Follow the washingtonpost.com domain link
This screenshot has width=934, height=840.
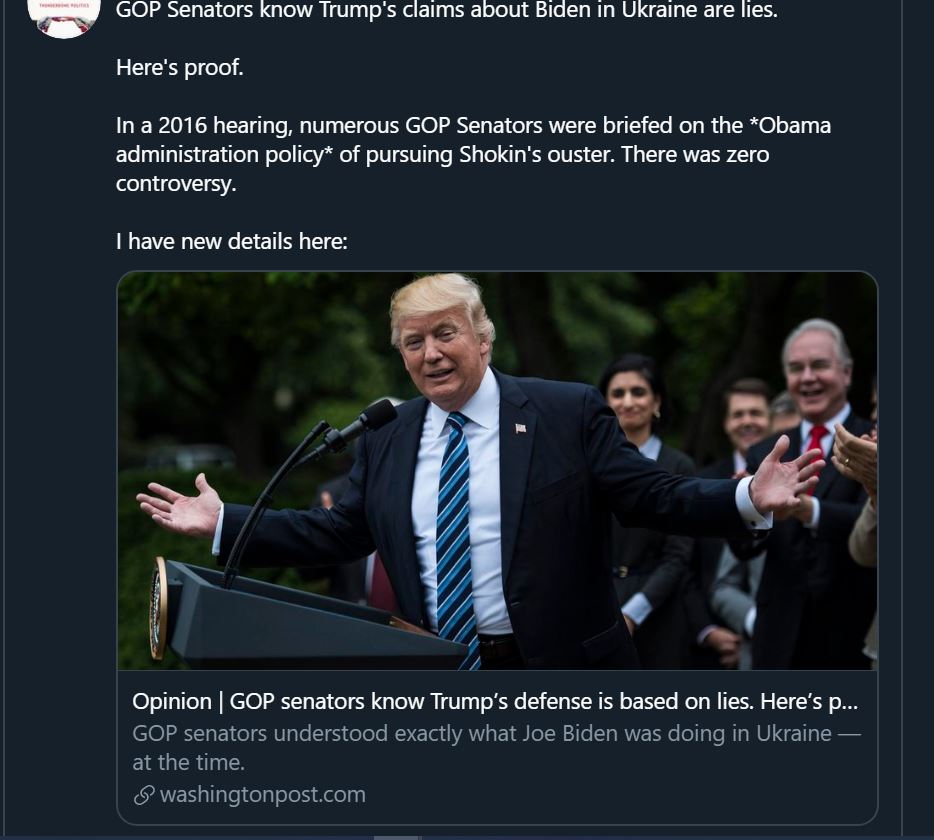[x=263, y=795]
